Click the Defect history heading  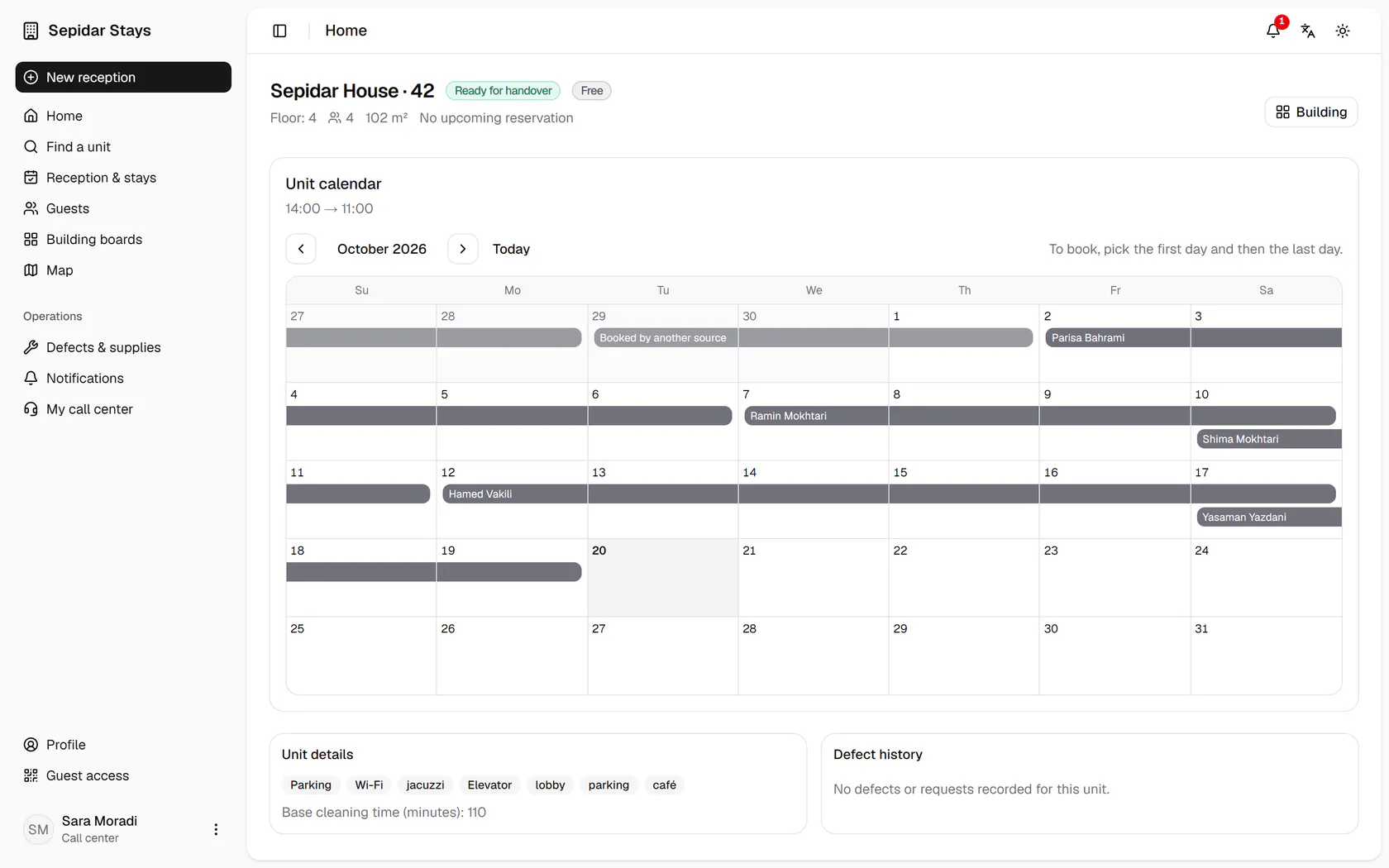tap(878, 755)
